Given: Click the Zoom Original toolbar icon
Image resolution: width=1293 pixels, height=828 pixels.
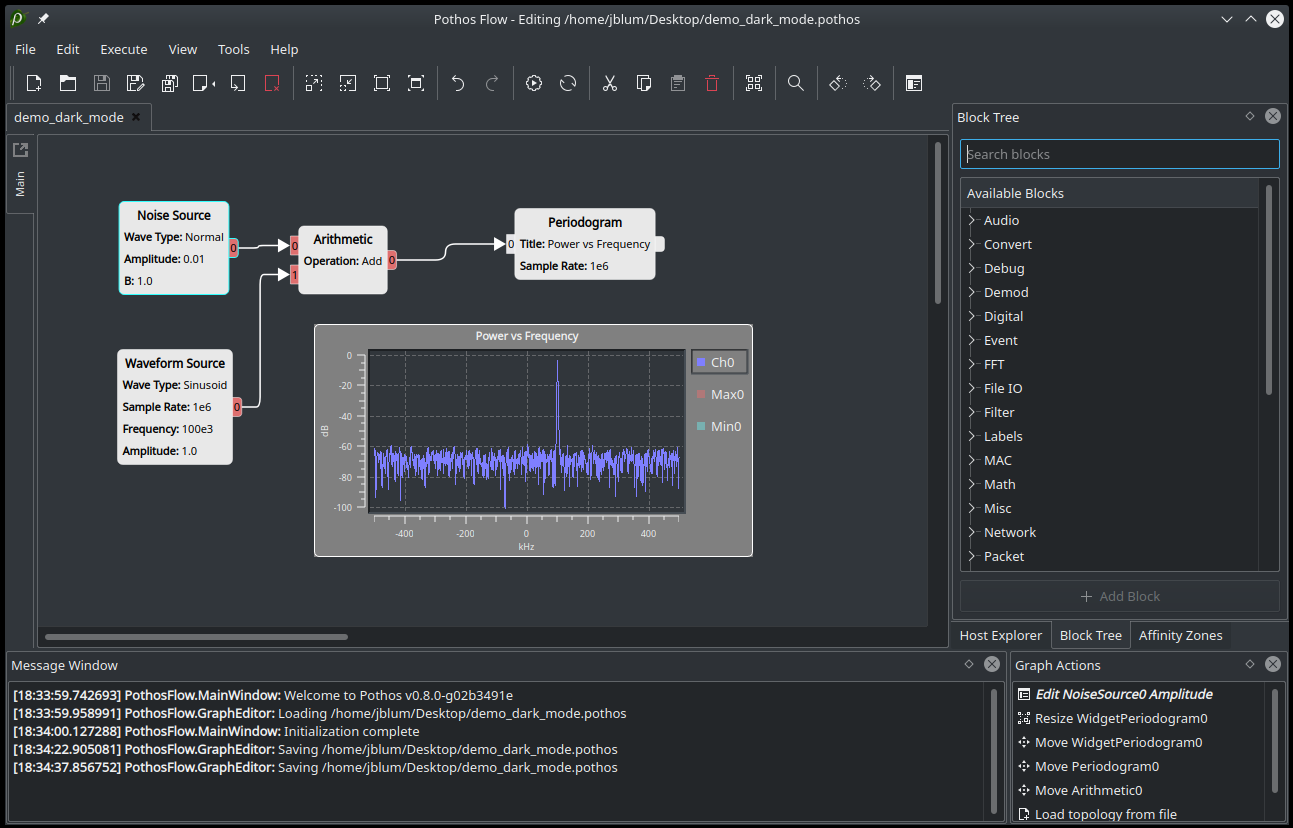Looking at the screenshot, I should pos(382,83).
